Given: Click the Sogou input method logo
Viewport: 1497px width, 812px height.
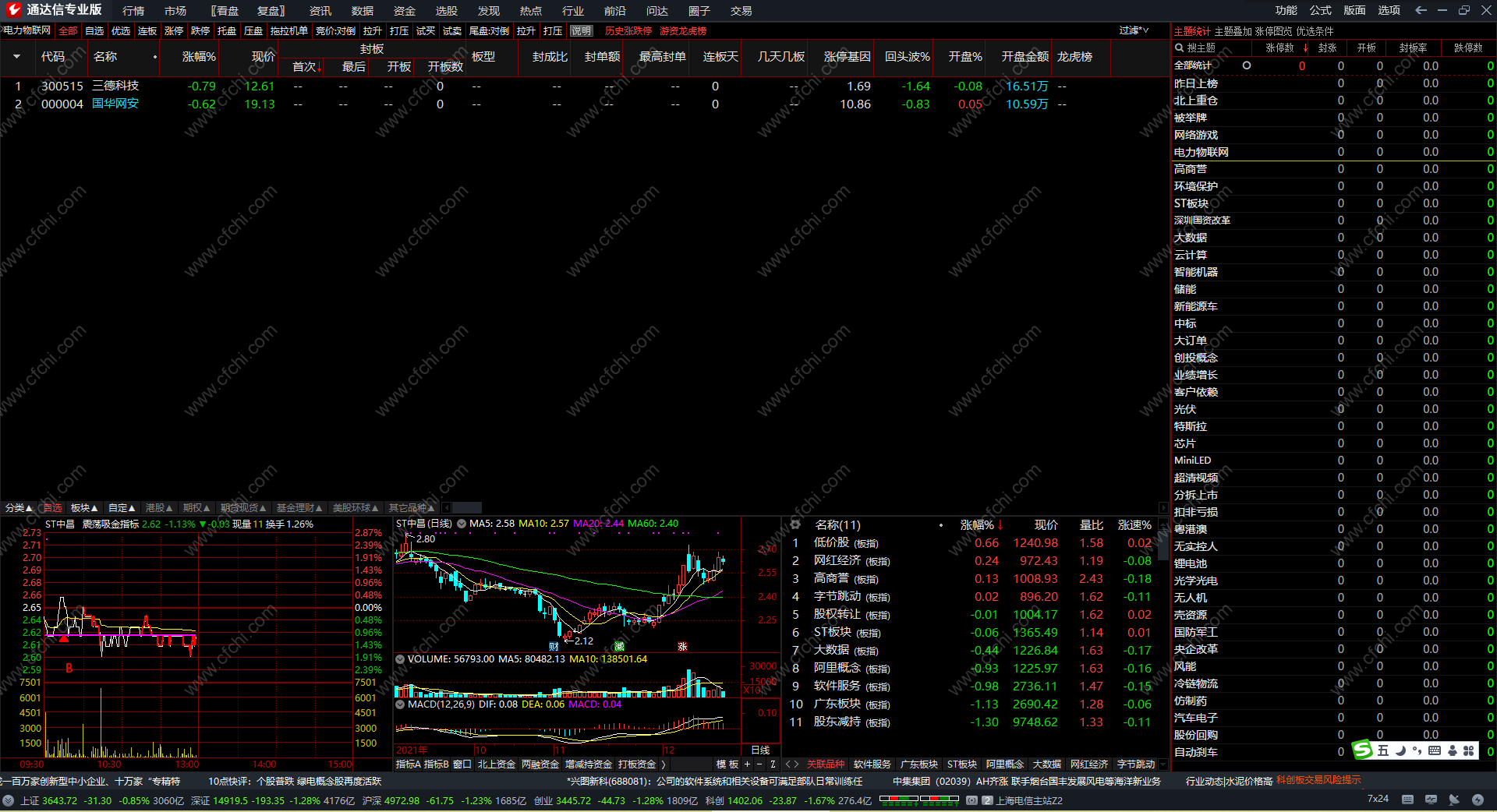Looking at the screenshot, I should 1363,750.
